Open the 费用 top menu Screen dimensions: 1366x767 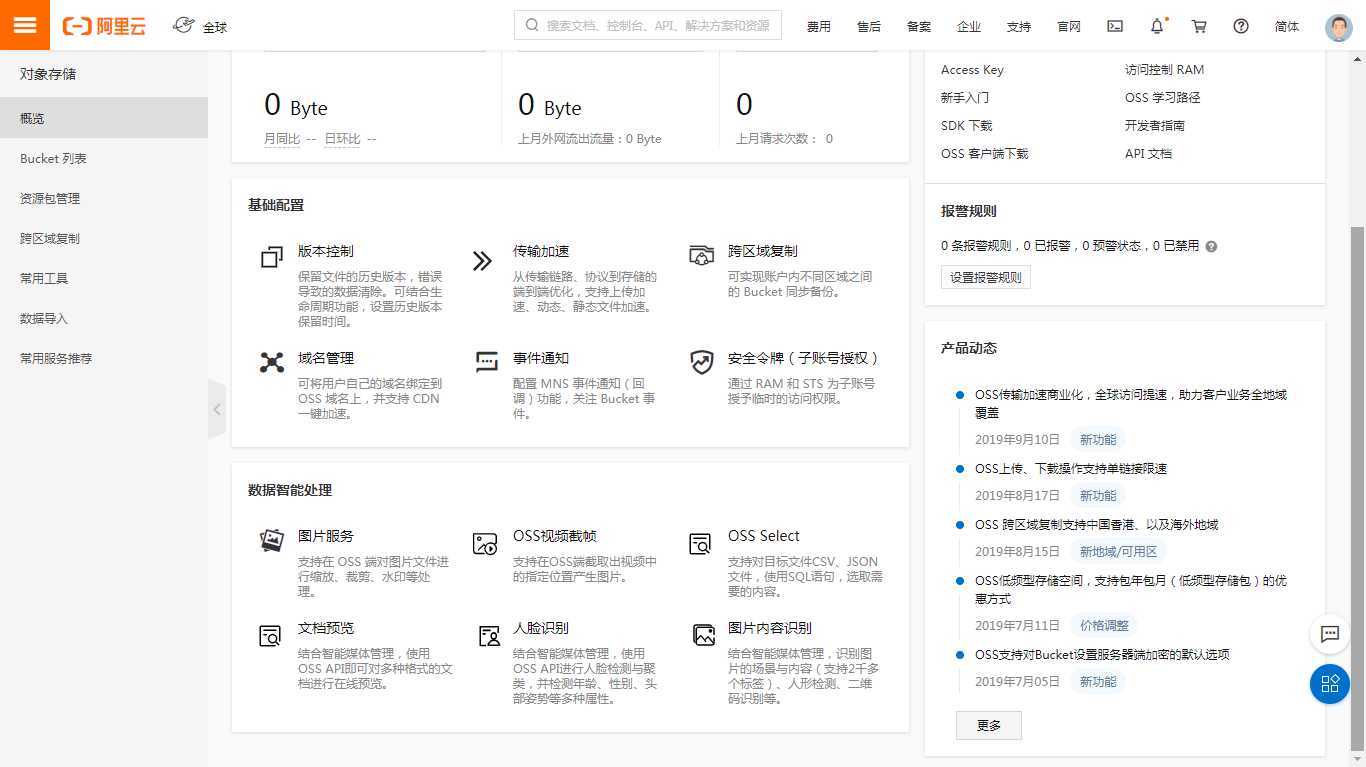coord(819,27)
